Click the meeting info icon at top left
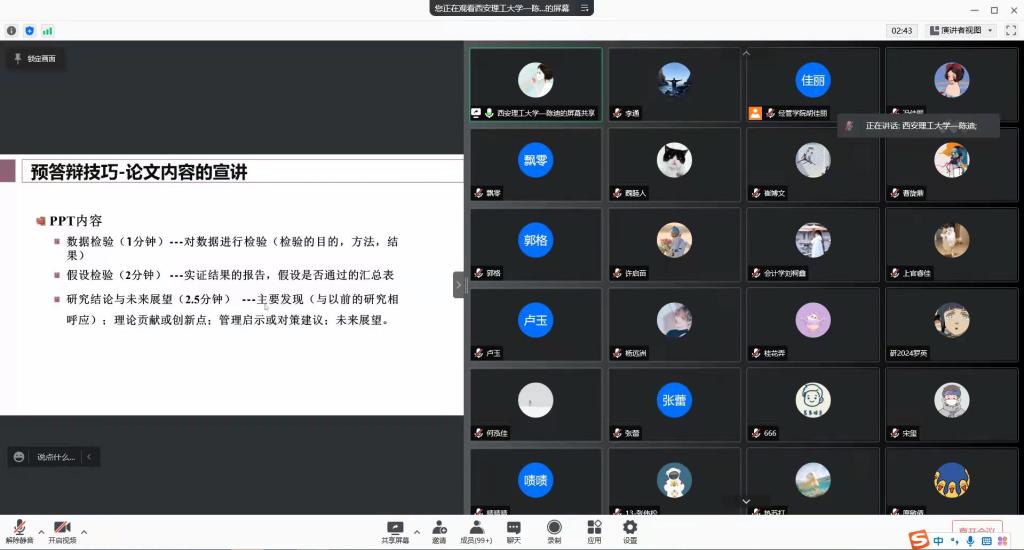The image size is (1024, 550). click(x=11, y=31)
